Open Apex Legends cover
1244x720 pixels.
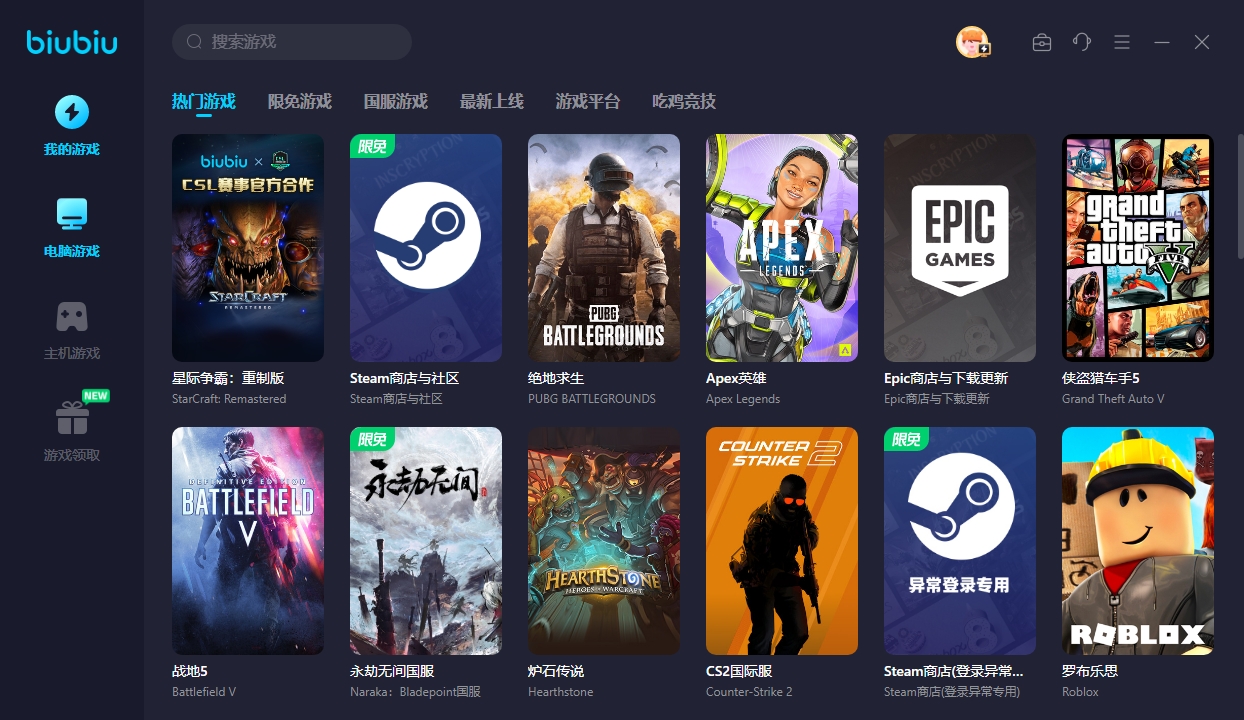782,248
